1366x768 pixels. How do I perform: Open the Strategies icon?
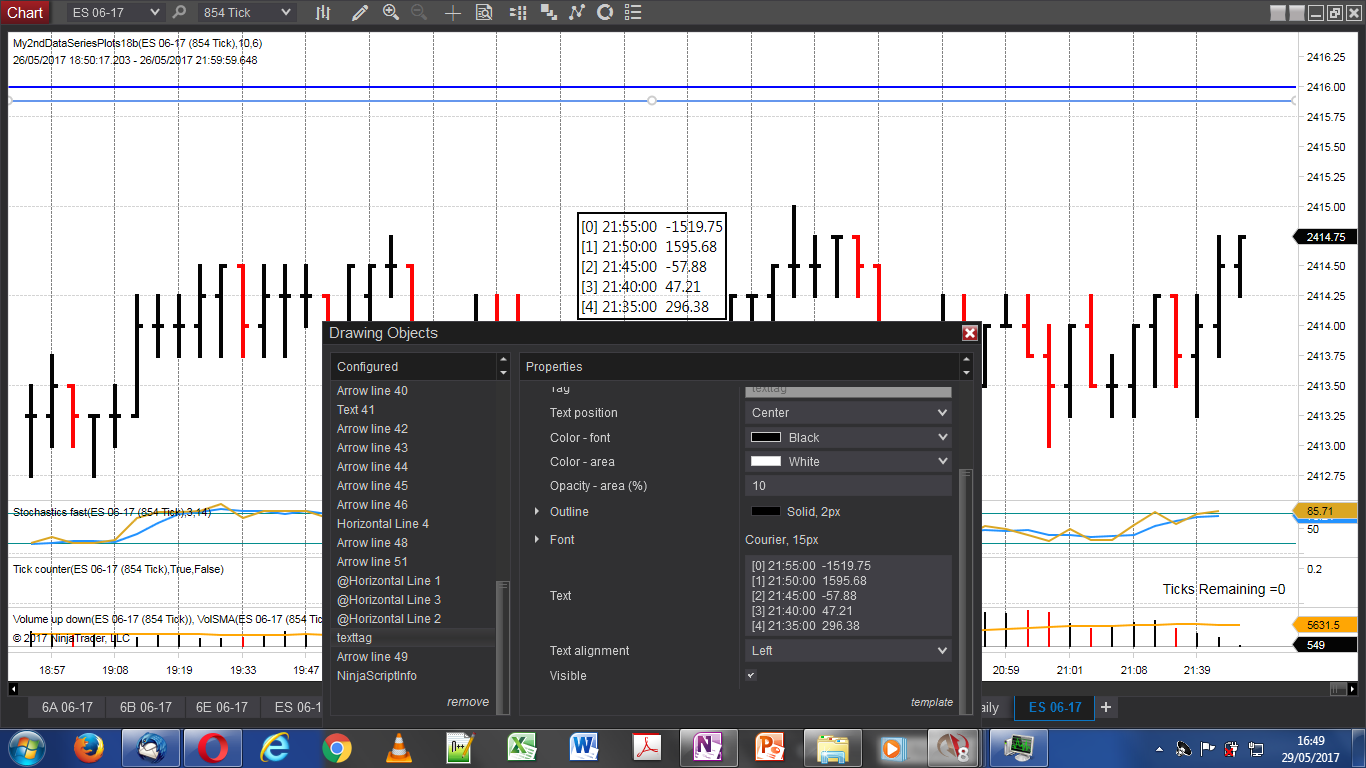605,13
